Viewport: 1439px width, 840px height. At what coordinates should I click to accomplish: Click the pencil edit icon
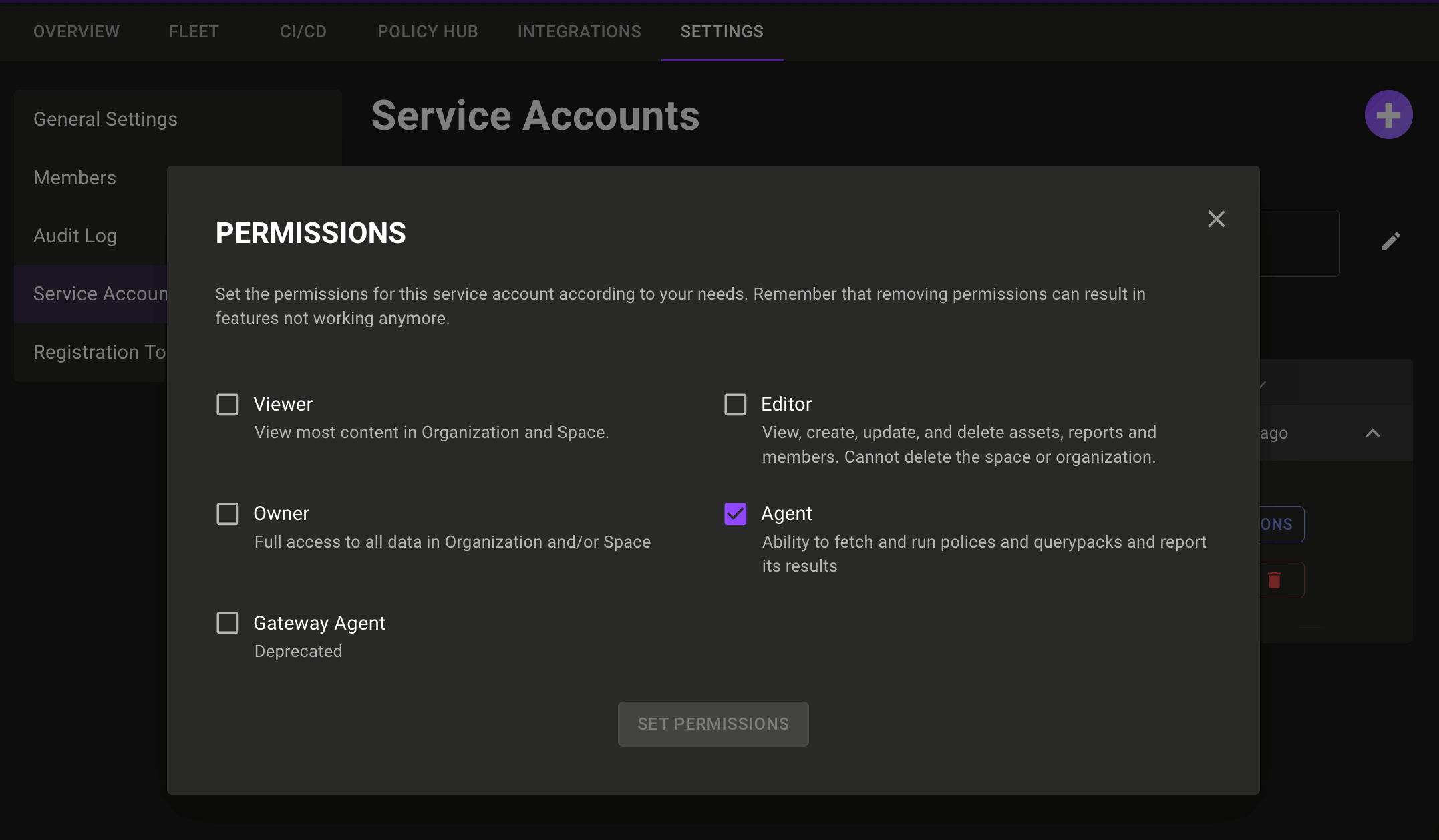tap(1392, 240)
